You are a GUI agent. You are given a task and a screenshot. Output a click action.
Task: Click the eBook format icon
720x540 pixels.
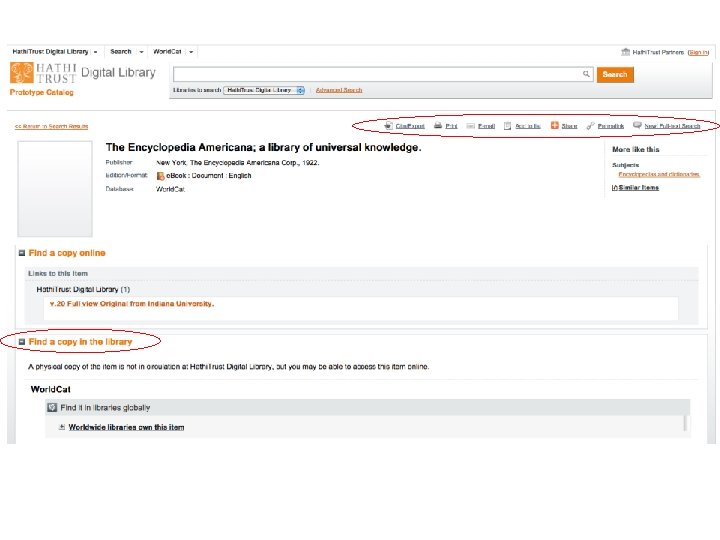click(x=160, y=176)
